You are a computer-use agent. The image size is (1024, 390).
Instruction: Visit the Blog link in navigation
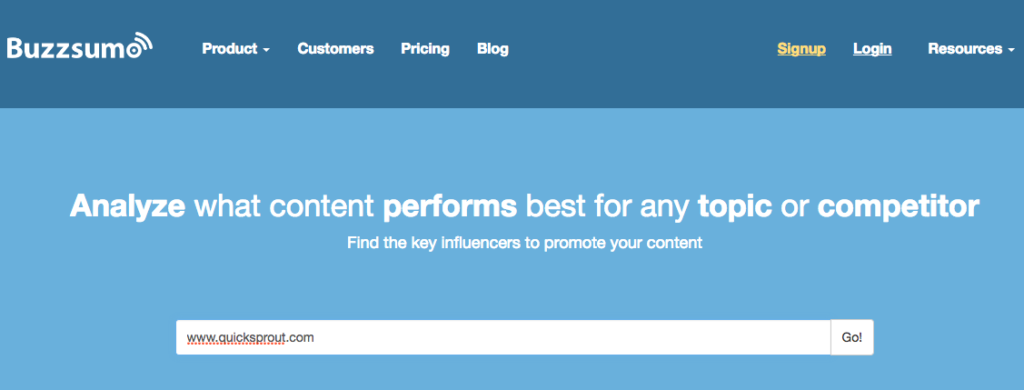(x=492, y=49)
